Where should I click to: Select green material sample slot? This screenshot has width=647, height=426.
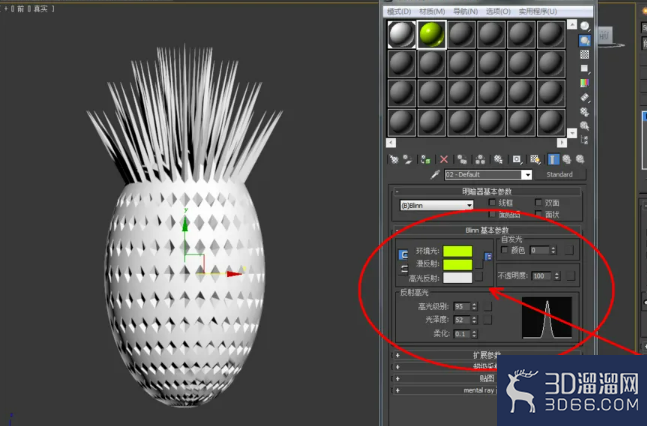click(431, 34)
